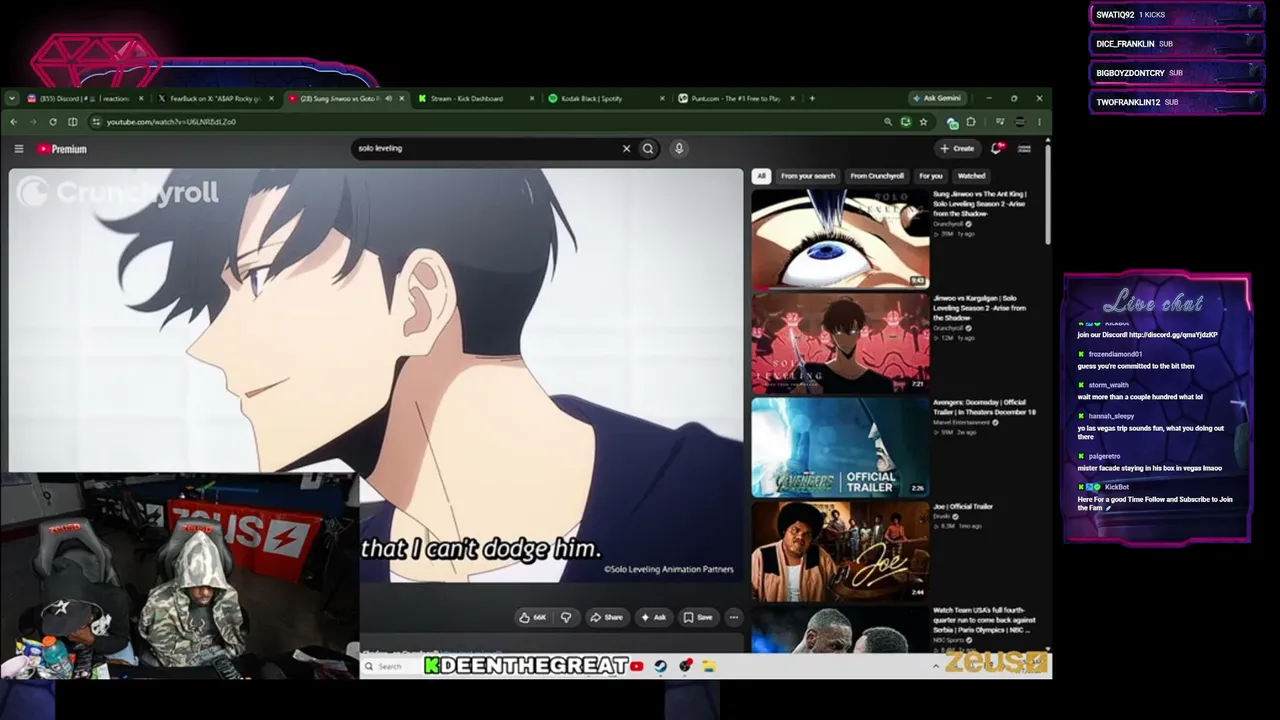This screenshot has width=1280, height=720.
Task: Go to YouTube Premium home logo
Action: [63, 149]
